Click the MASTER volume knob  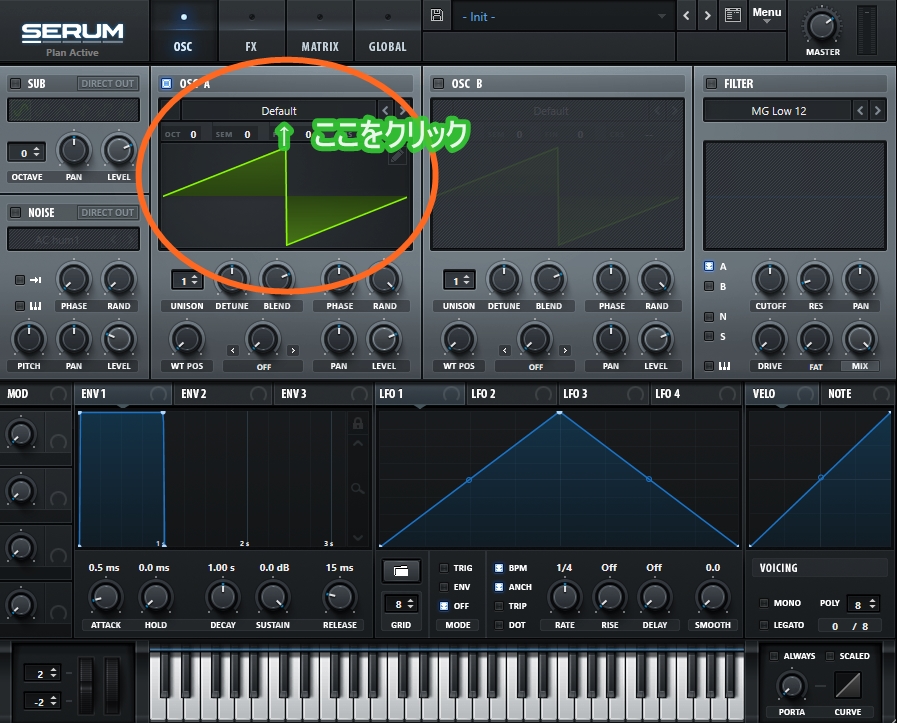[823, 26]
